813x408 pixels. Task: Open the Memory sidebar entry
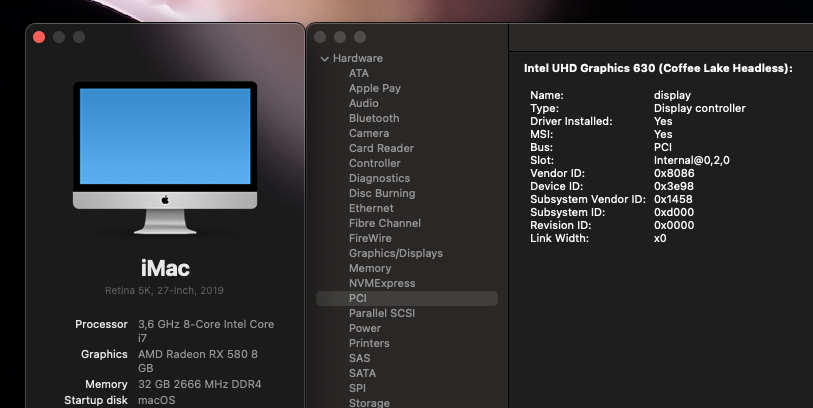point(370,269)
